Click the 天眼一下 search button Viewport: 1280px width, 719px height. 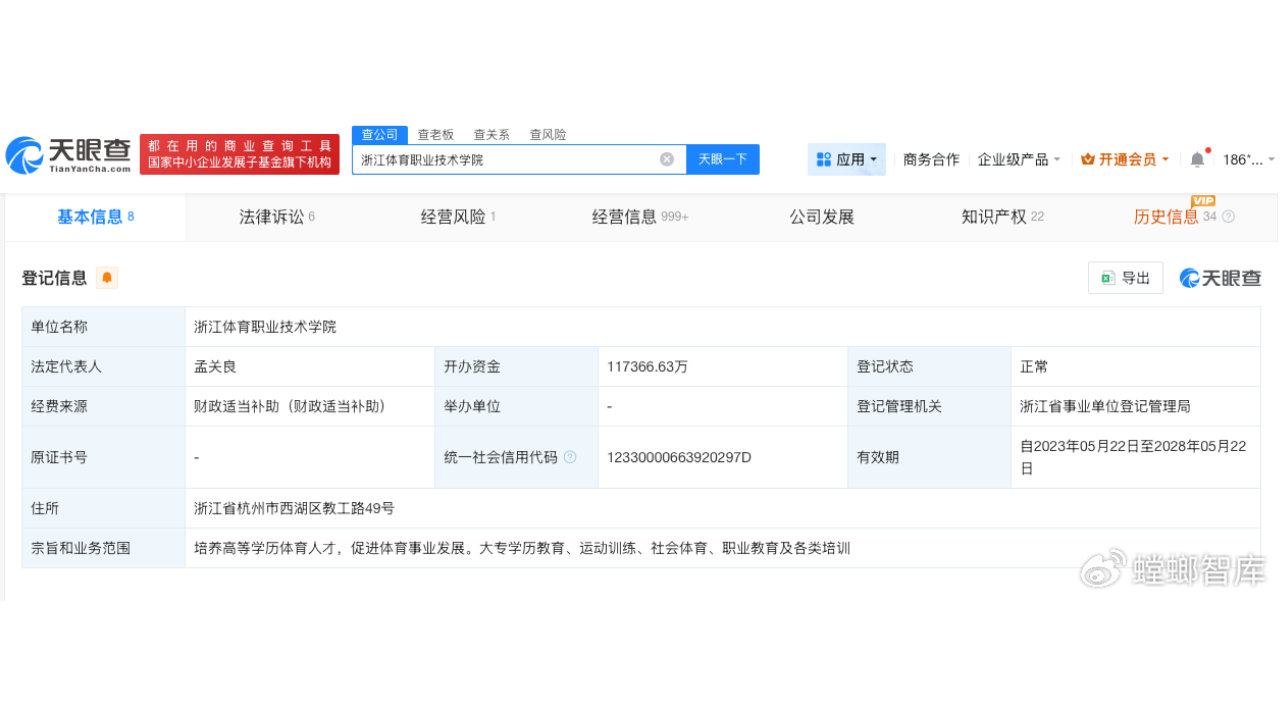pos(722,159)
